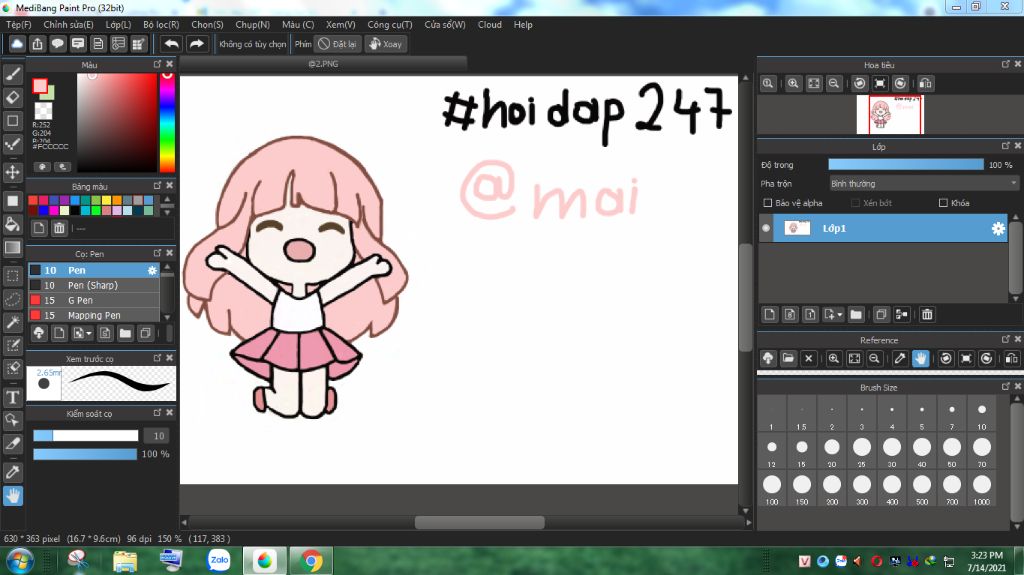Add a folder in the layer panel
The height and width of the screenshot is (575, 1024).
click(856, 315)
